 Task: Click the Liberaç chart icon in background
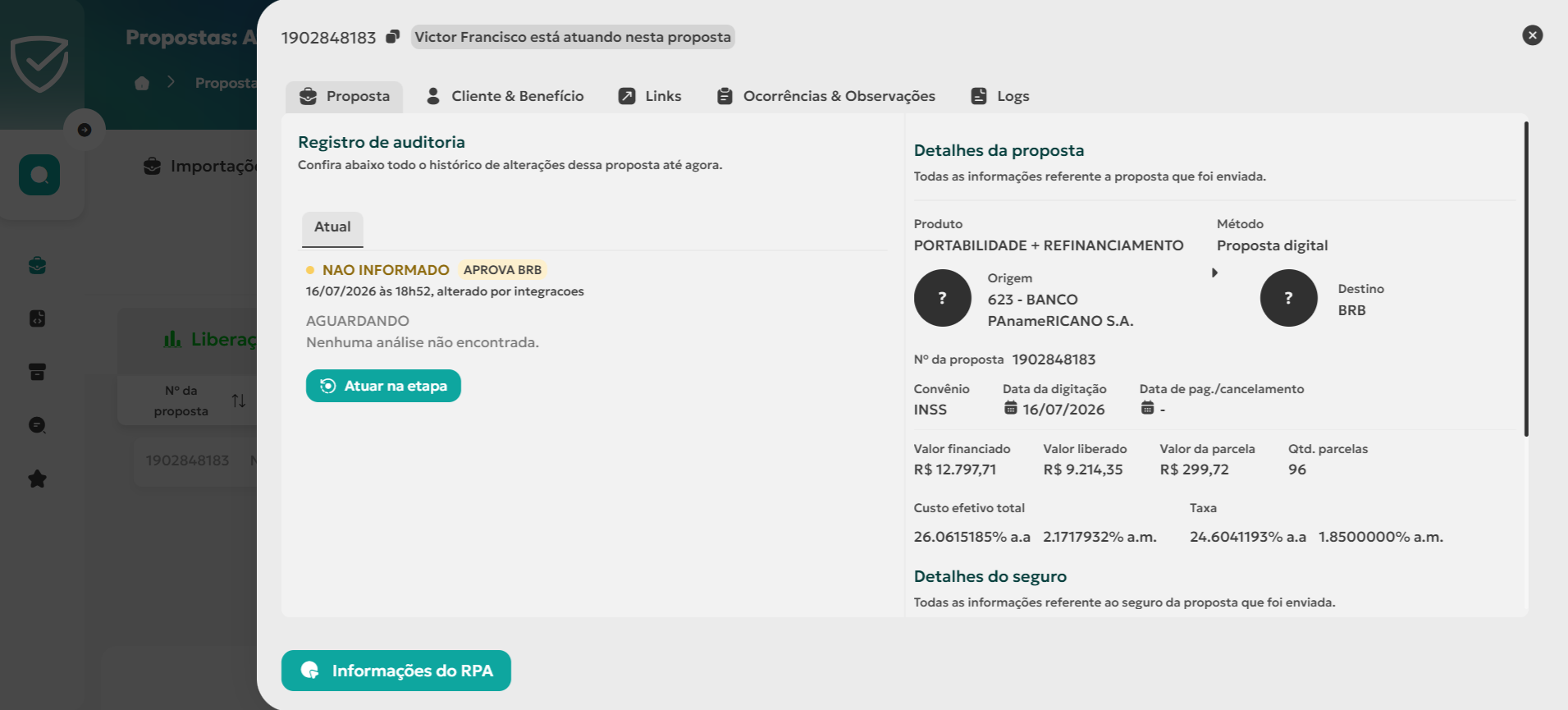pyautogui.click(x=172, y=339)
